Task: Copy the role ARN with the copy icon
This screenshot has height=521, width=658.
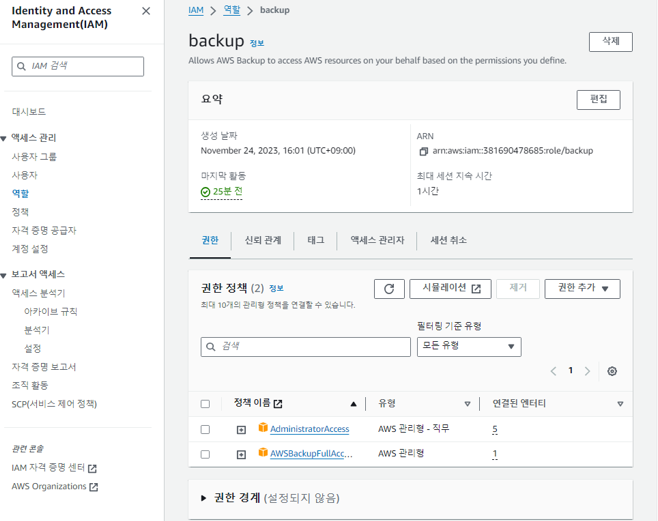Action: coord(423,151)
